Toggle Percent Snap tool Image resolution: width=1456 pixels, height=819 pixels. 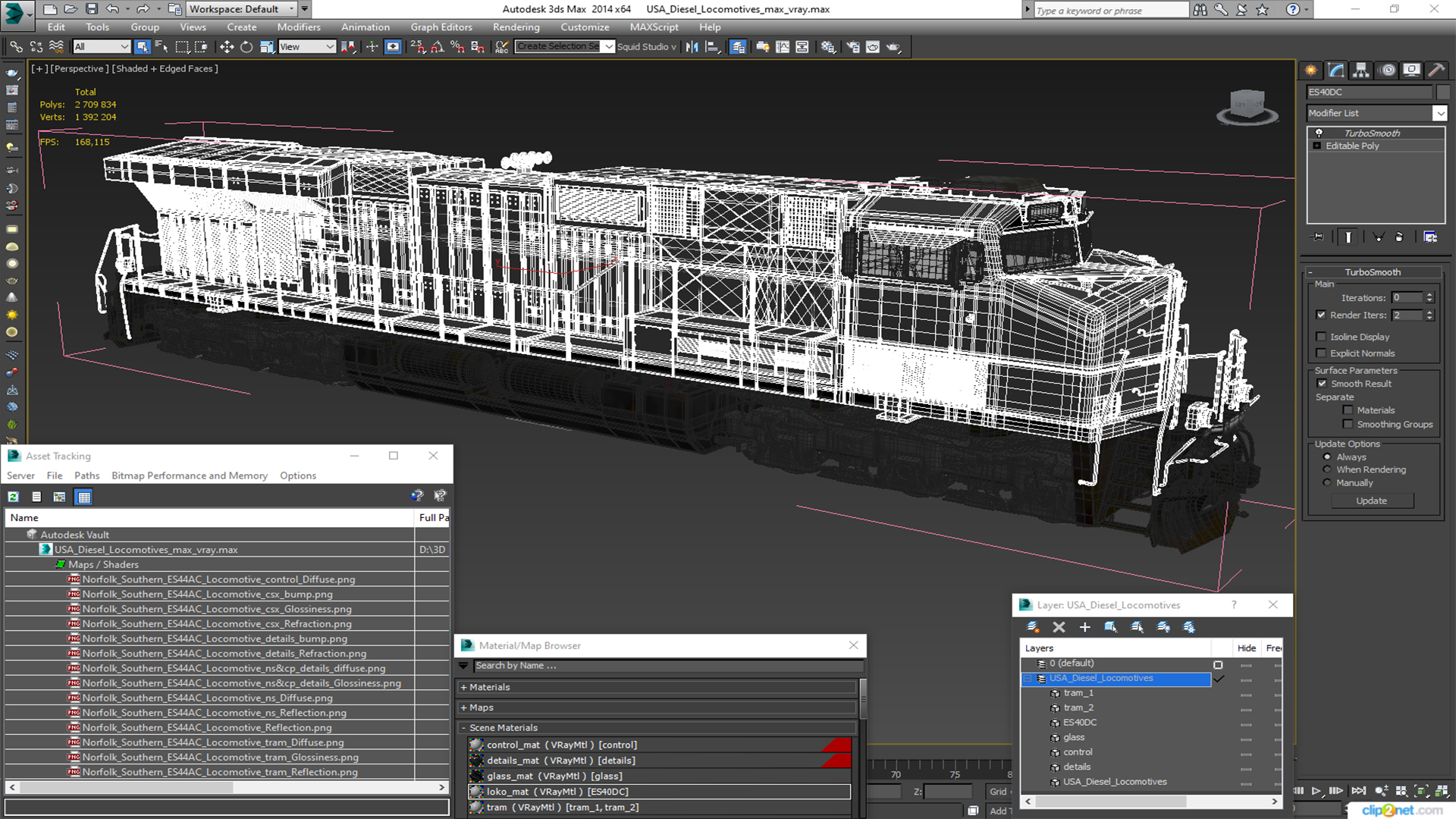point(457,47)
